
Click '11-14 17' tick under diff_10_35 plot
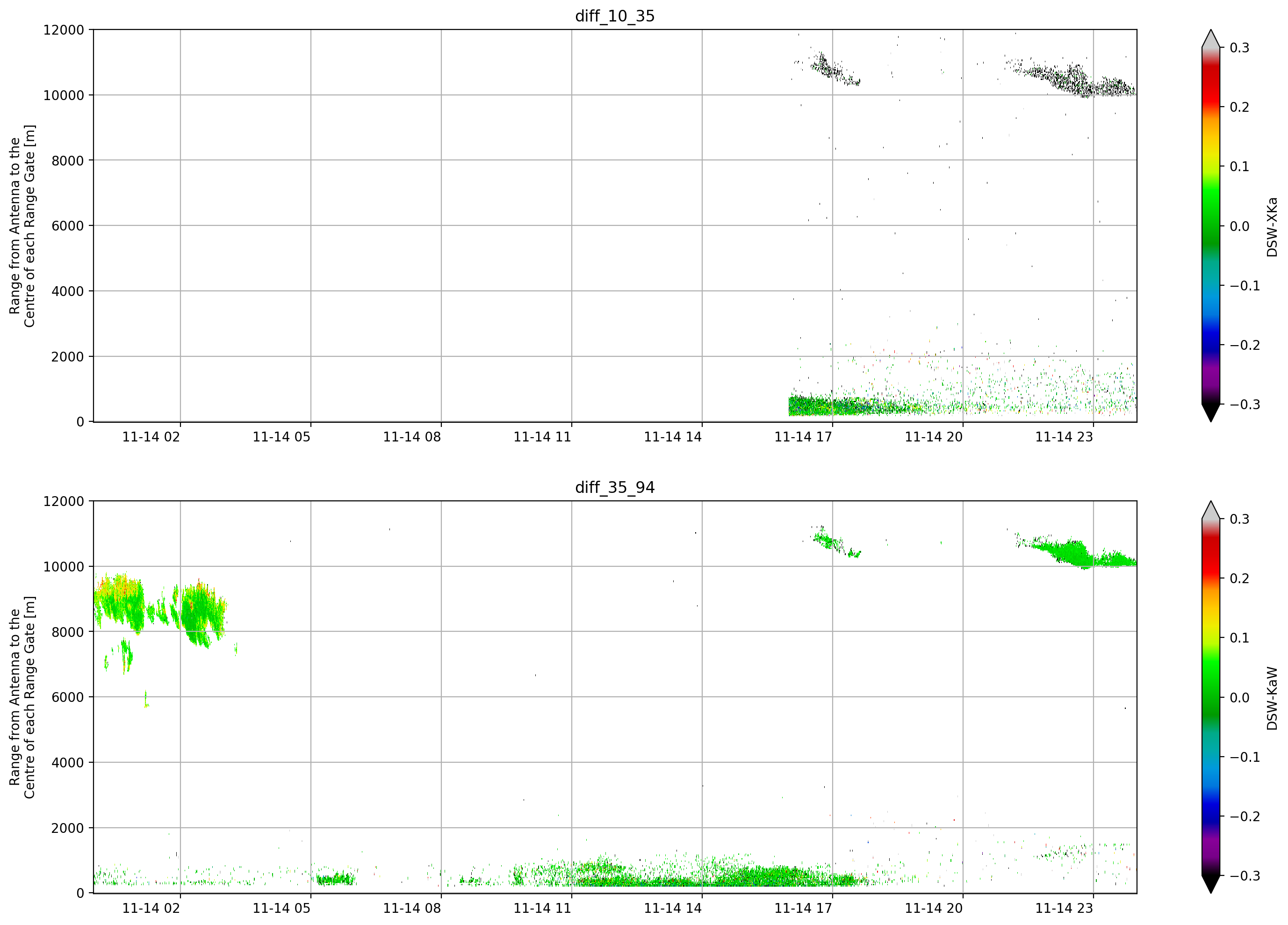tap(803, 437)
